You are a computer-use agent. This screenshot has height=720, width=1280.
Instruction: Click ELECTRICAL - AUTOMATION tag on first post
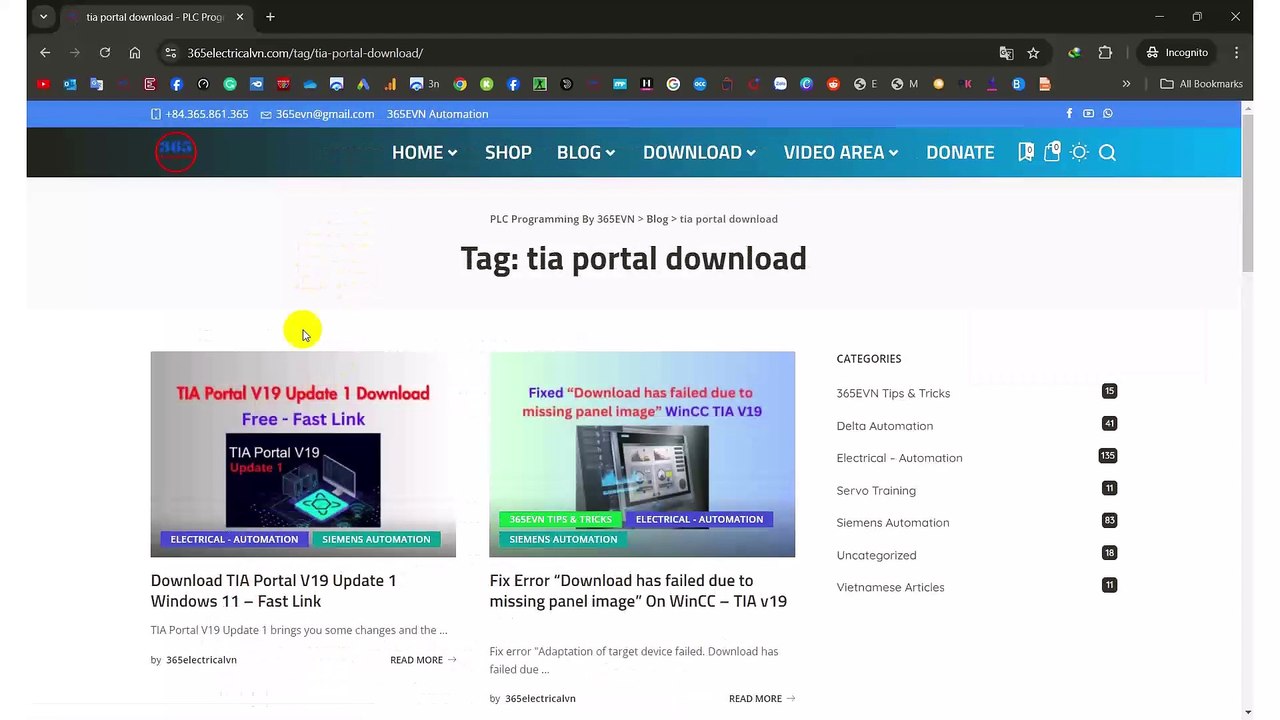coord(234,539)
